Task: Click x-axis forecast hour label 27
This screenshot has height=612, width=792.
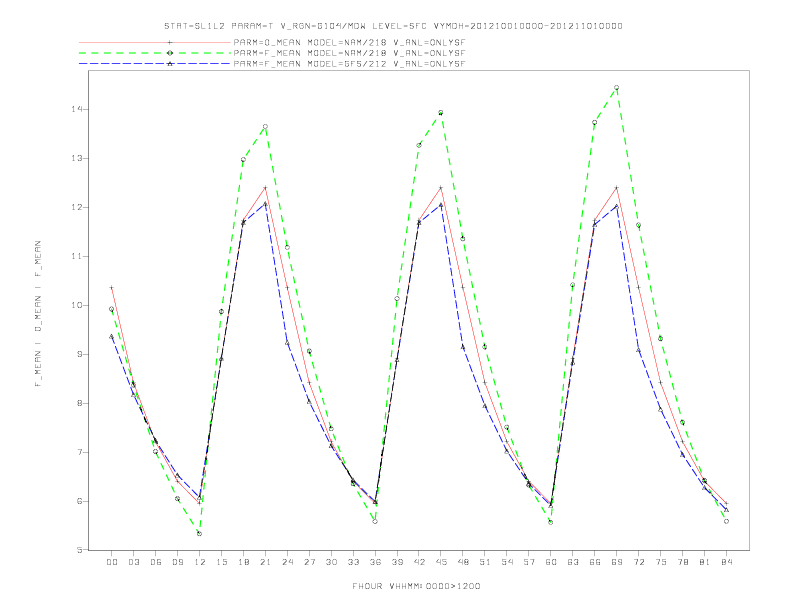Action: 309,562
